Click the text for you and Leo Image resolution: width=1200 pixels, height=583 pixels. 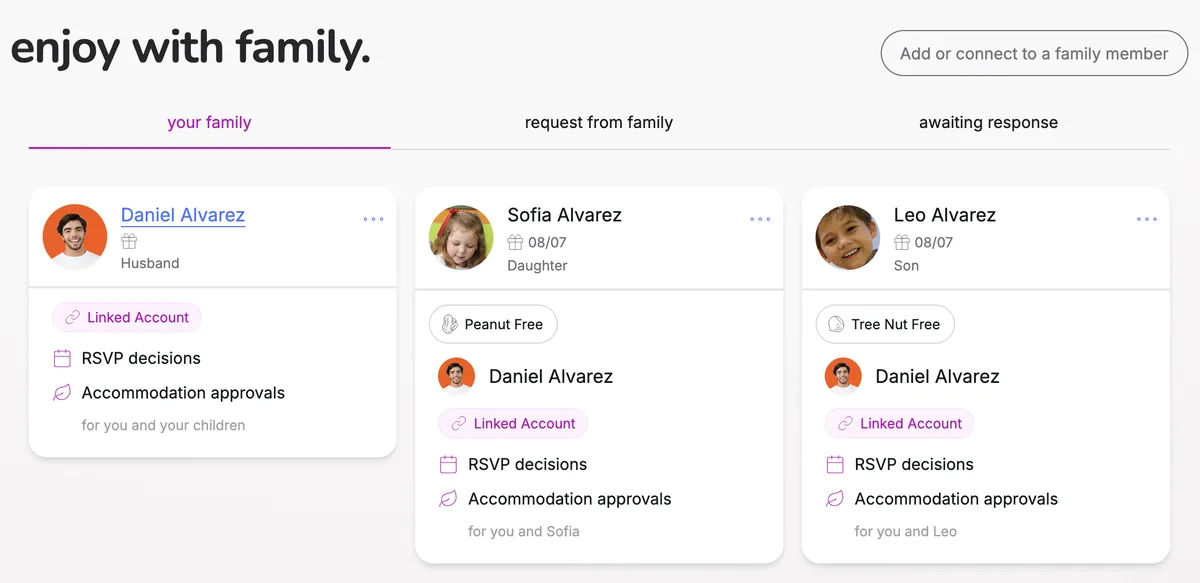[906, 531]
